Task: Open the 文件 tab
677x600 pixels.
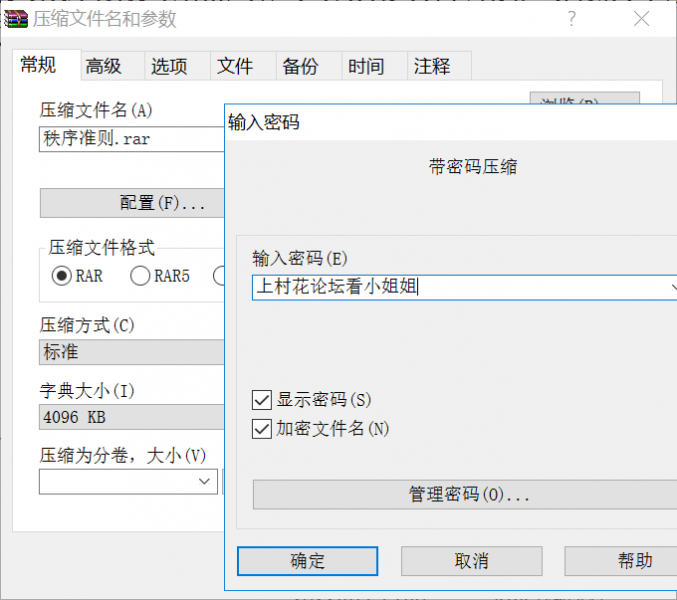Action: click(235, 66)
